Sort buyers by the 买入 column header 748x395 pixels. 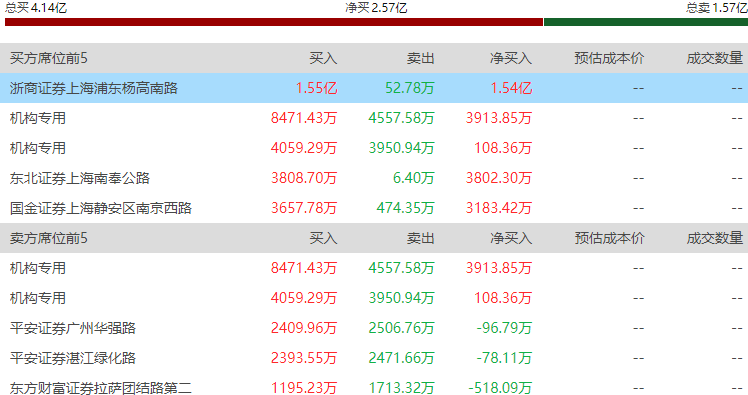[323, 58]
